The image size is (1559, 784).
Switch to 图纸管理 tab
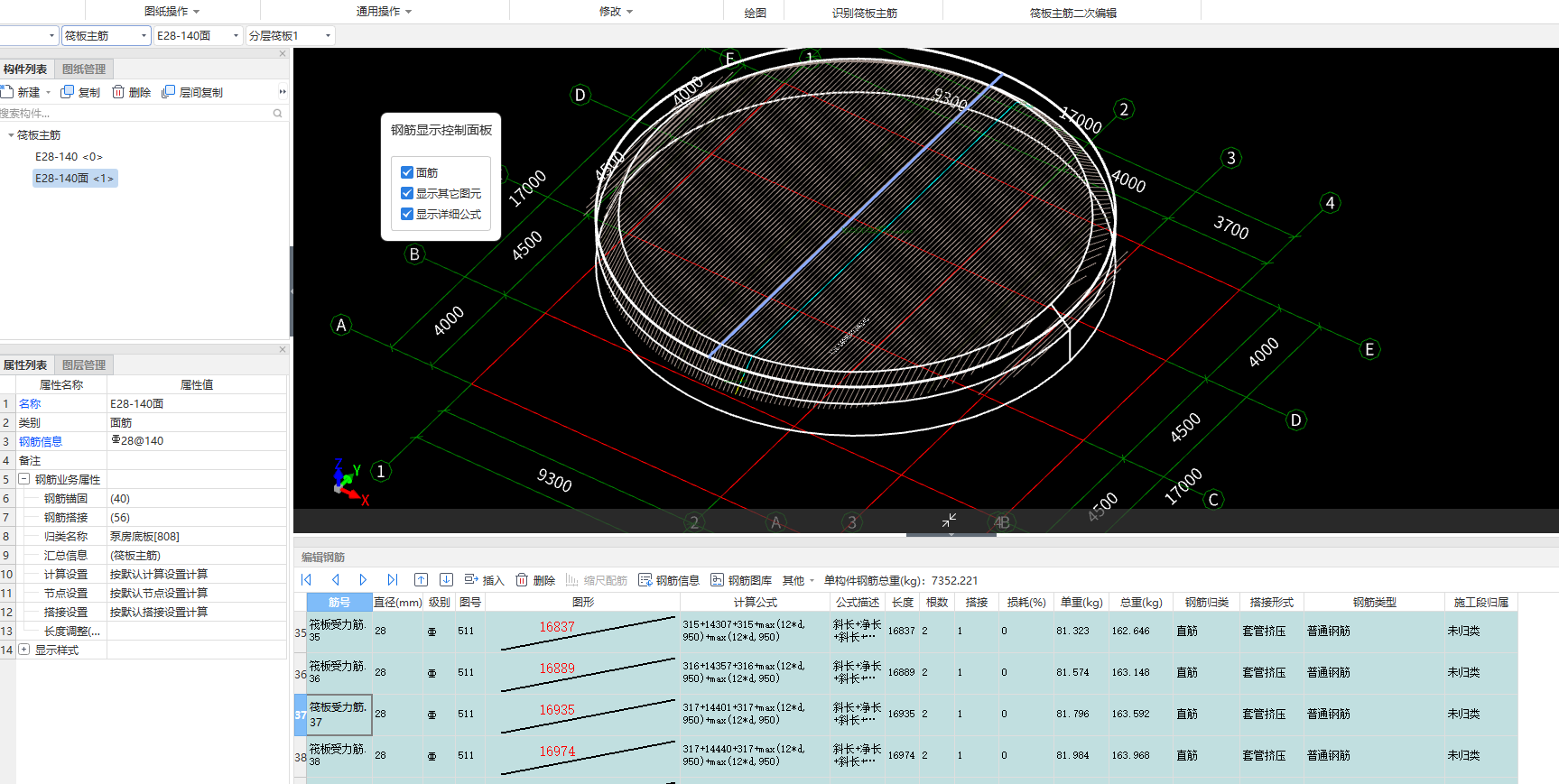point(84,69)
